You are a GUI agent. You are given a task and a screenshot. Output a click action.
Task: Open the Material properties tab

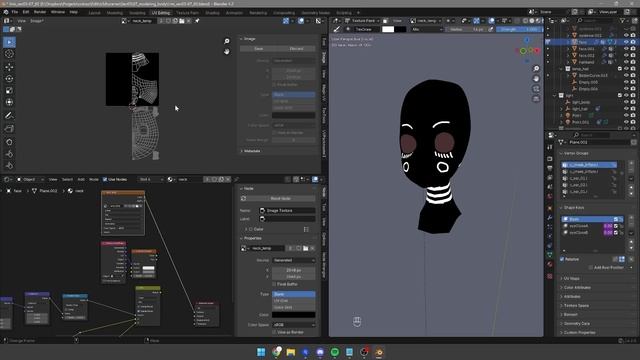click(x=550, y=264)
